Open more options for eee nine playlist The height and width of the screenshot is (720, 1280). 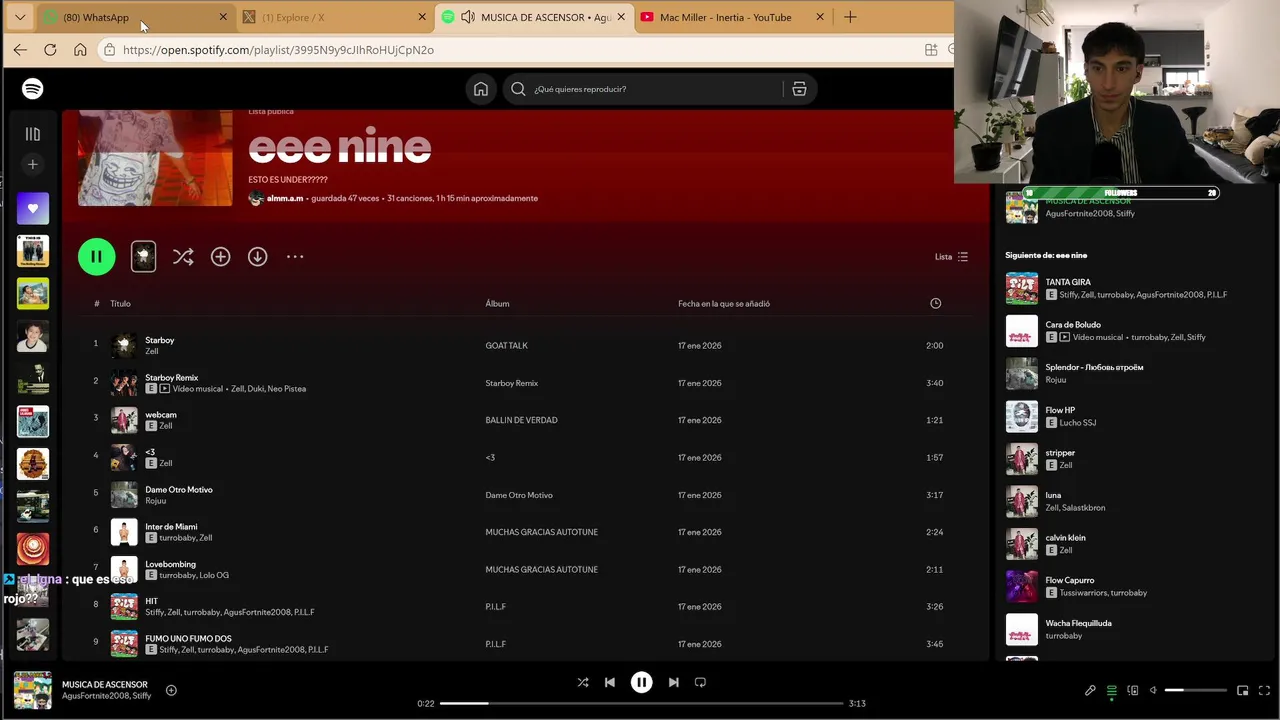[295, 257]
